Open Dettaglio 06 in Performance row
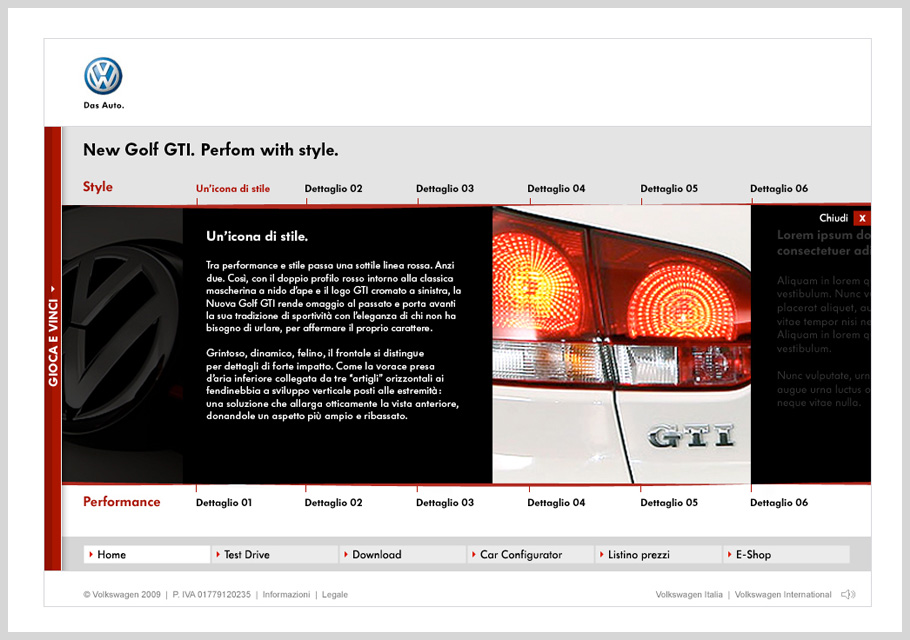This screenshot has width=910, height=640. (779, 502)
